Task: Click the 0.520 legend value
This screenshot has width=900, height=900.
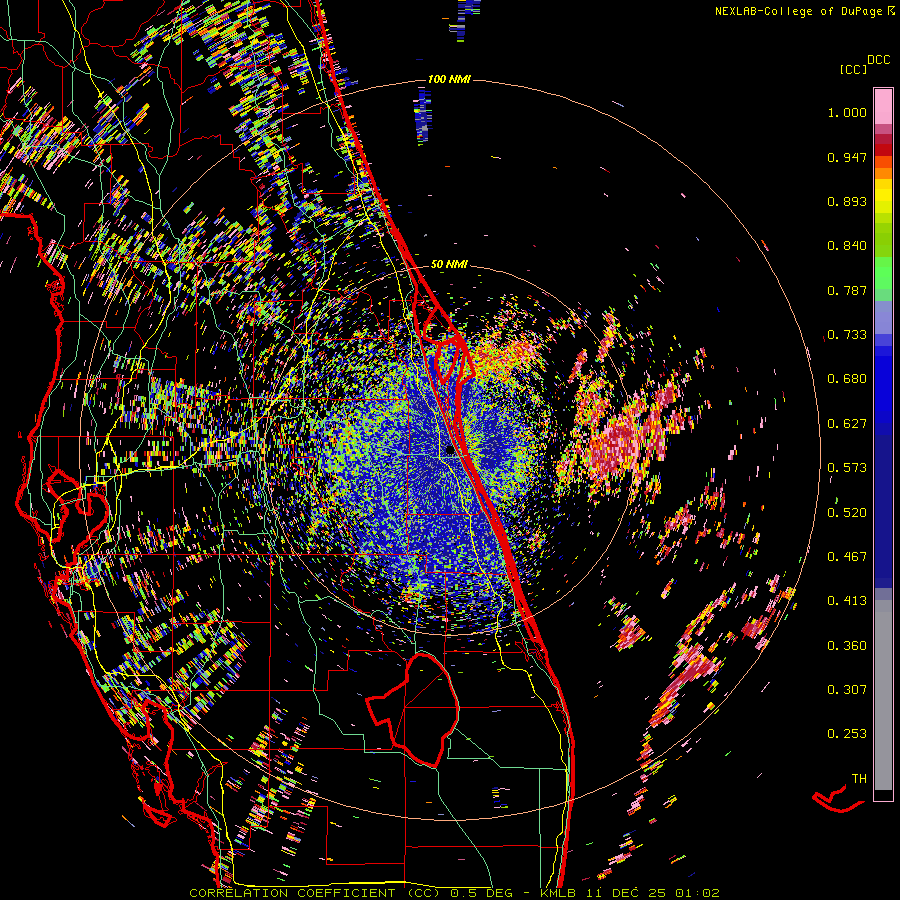Action: (847, 513)
